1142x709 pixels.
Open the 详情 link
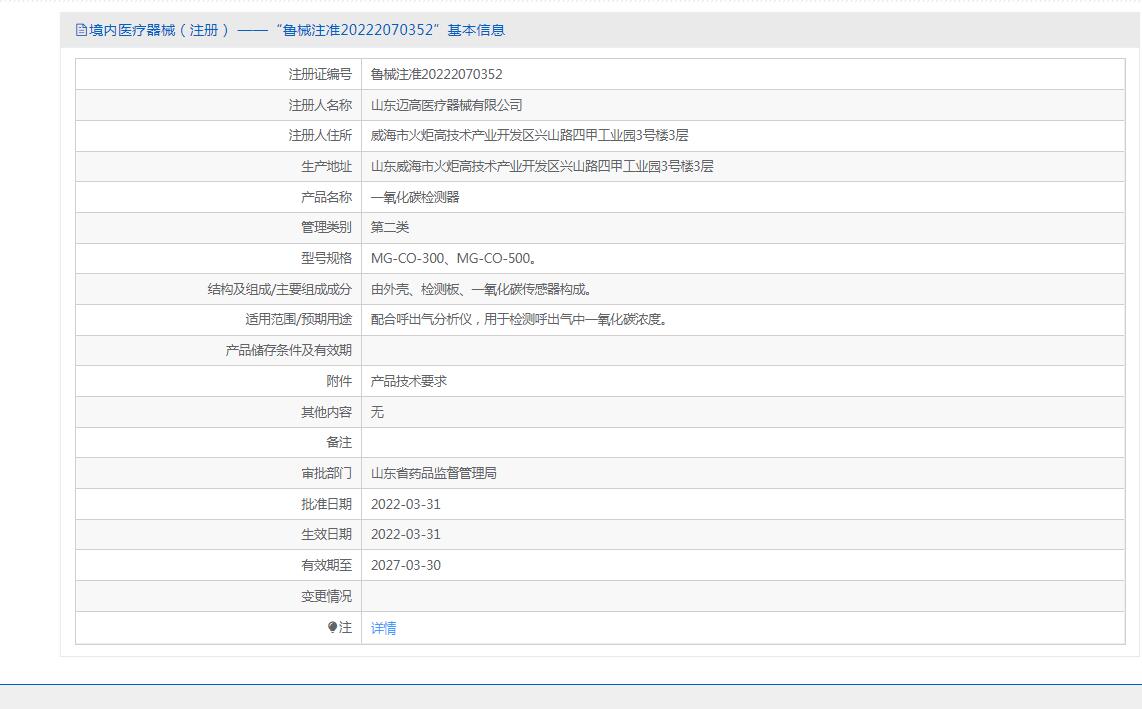[x=383, y=628]
